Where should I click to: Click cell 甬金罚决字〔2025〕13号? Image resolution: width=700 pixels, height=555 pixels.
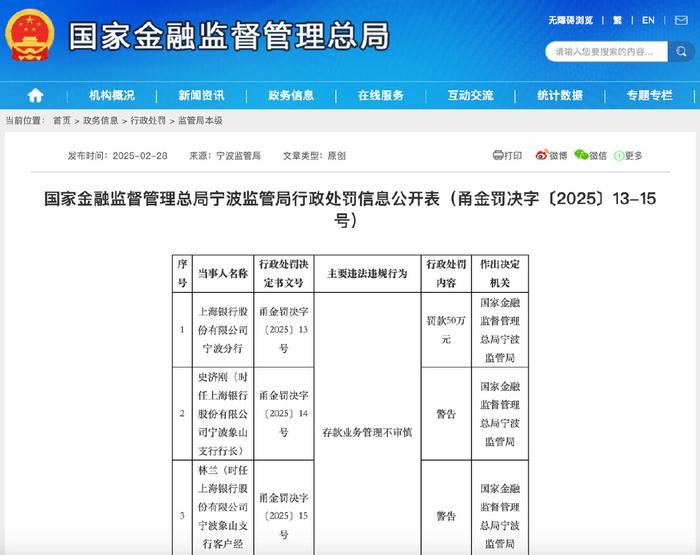283,330
